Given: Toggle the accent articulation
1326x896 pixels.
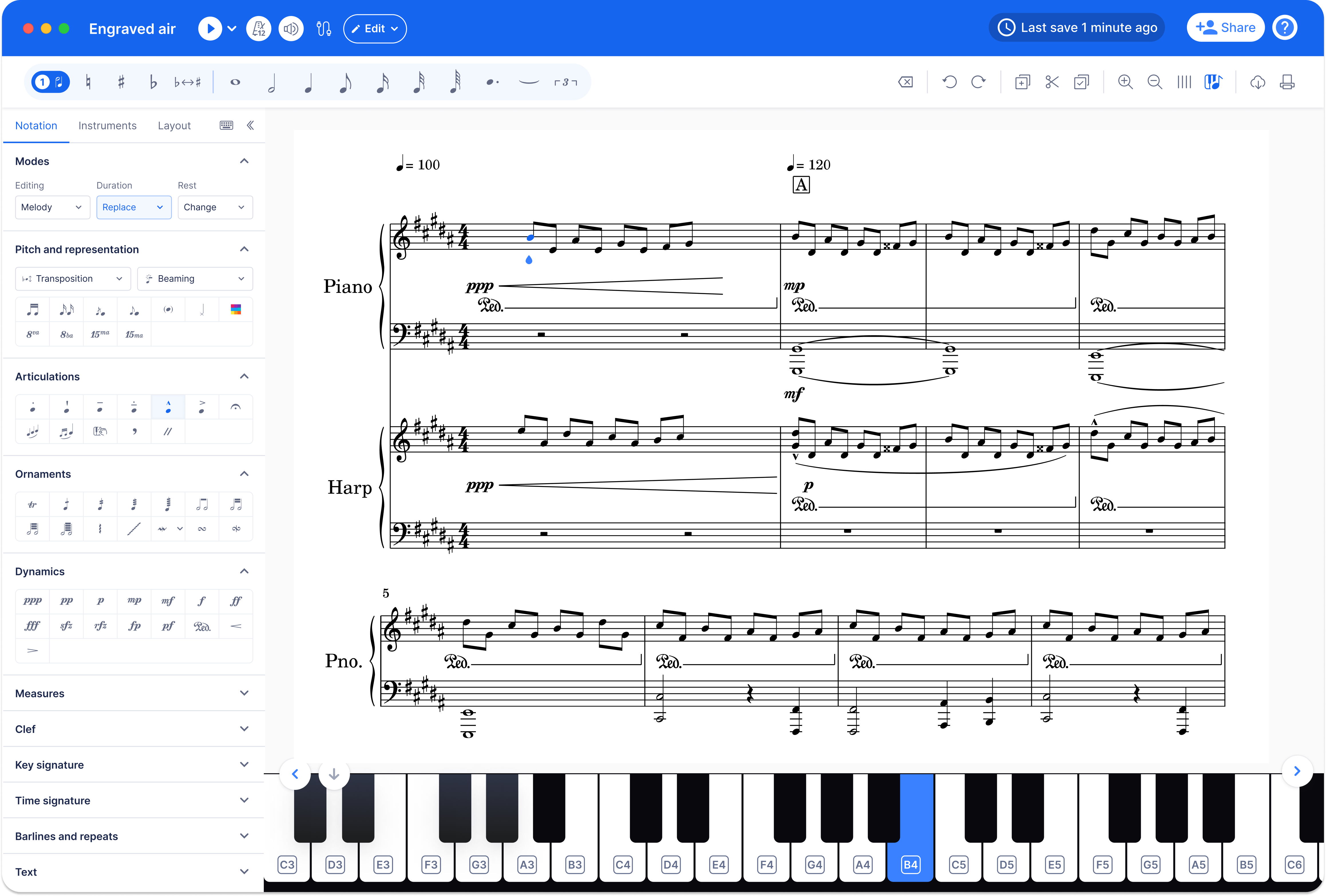Looking at the screenshot, I should [x=202, y=407].
